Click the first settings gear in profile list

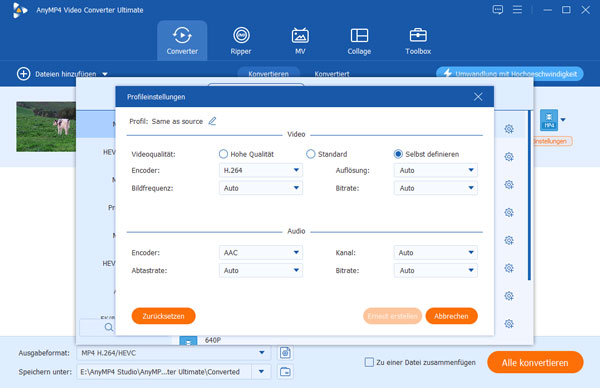coord(509,129)
